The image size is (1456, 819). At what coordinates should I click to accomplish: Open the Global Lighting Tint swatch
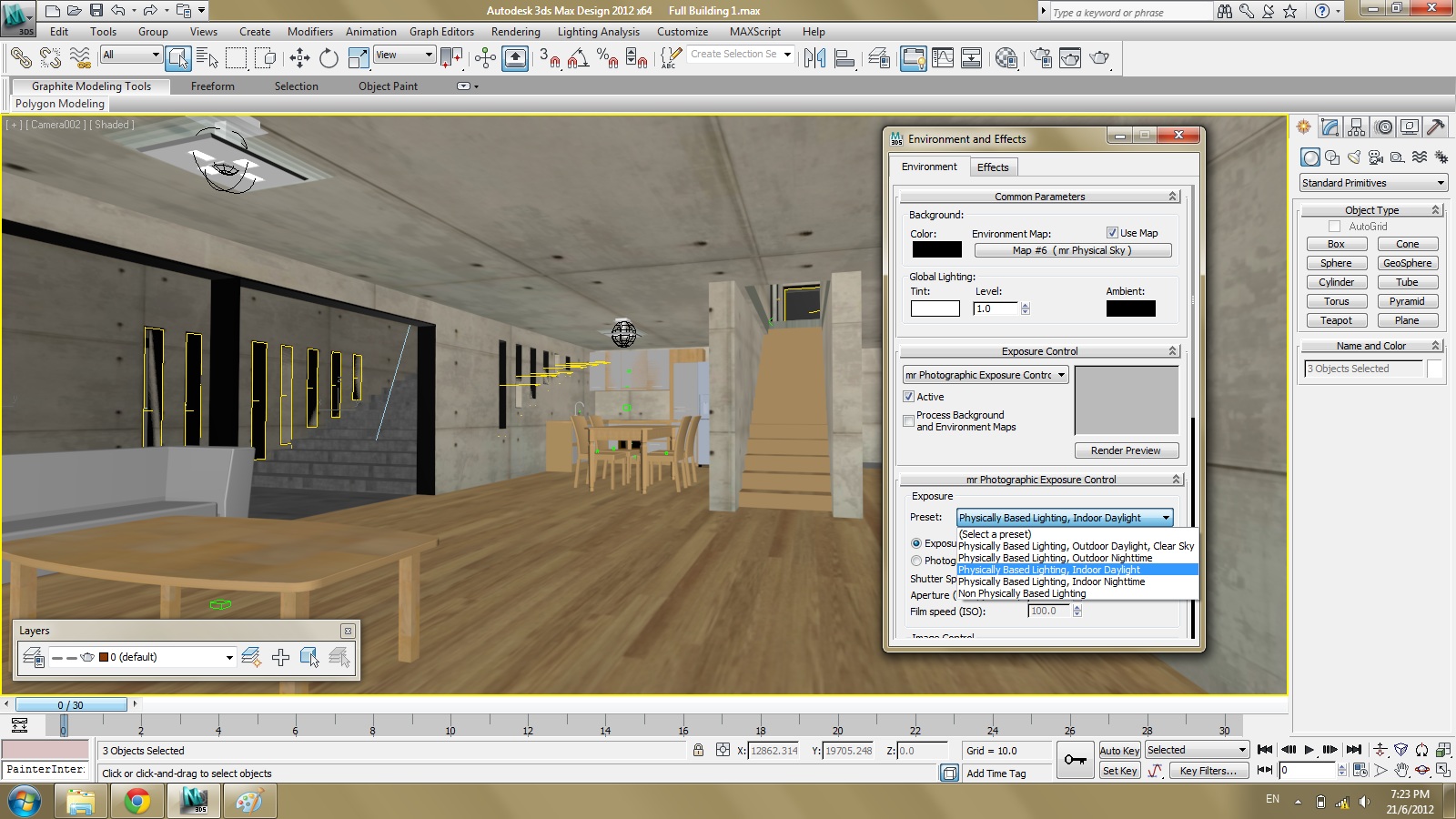coord(935,308)
